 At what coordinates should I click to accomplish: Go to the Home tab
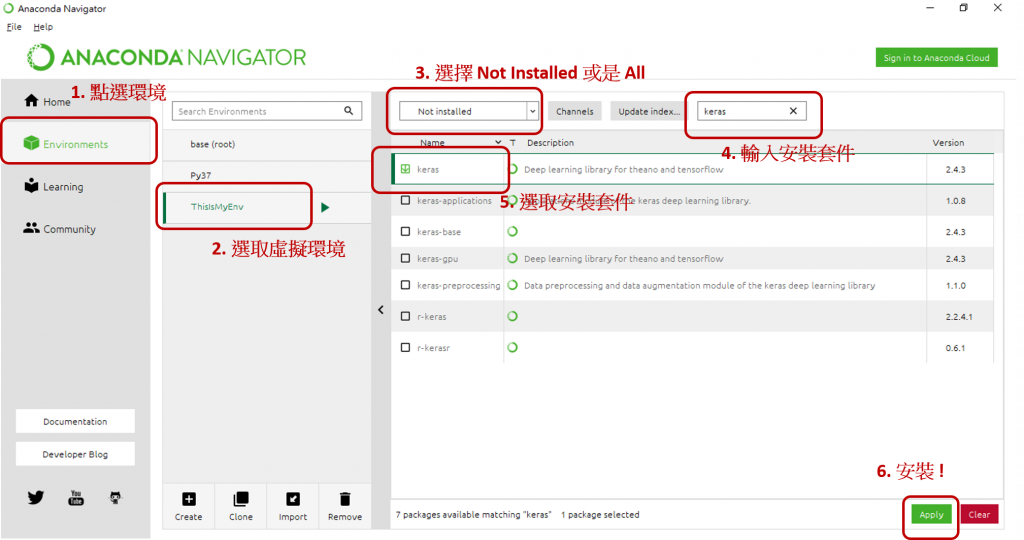(48, 102)
